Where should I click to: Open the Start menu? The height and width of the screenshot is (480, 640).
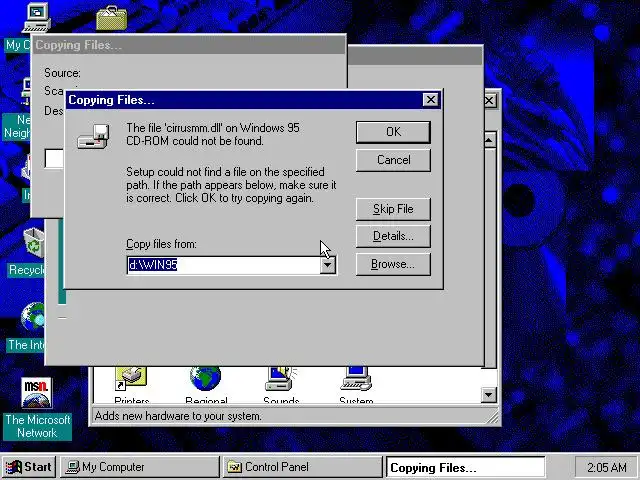pyautogui.click(x=29, y=467)
